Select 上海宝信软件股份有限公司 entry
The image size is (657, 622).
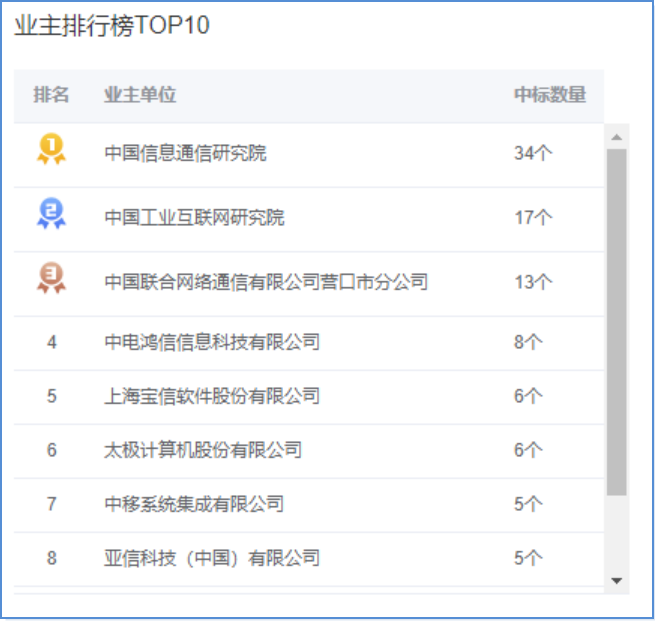212,397
